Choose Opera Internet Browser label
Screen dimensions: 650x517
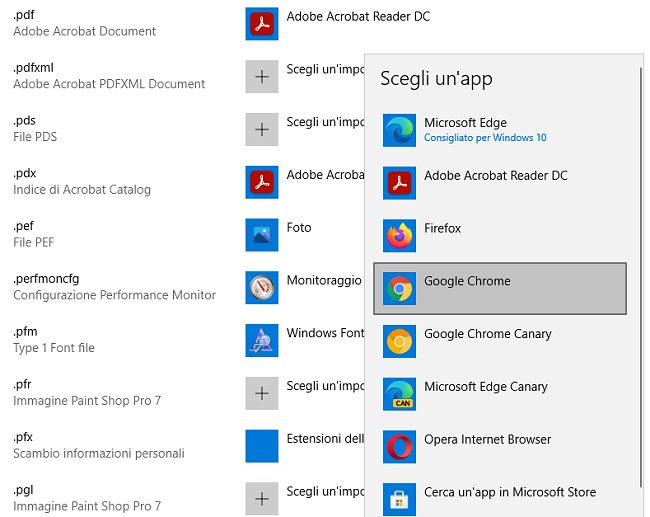(488, 439)
